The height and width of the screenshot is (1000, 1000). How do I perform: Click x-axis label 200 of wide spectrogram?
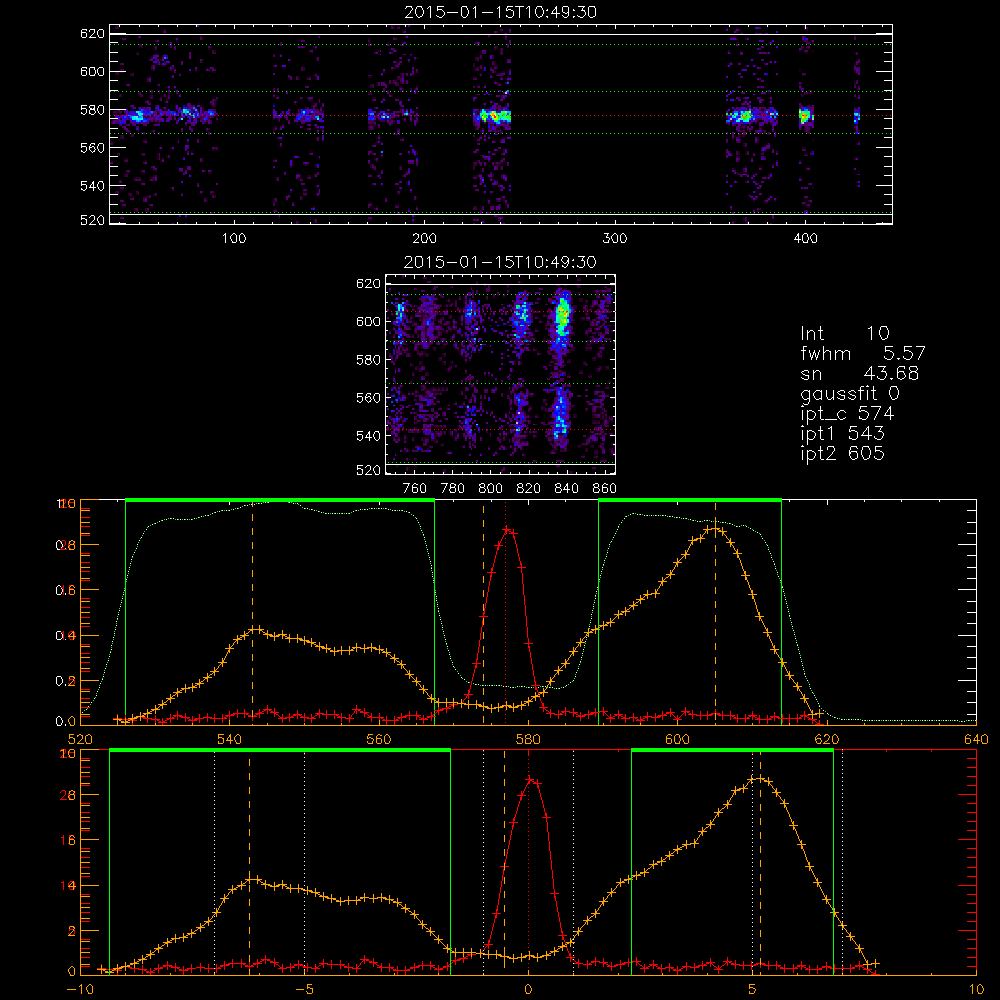pyautogui.click(x=424, y=239)
